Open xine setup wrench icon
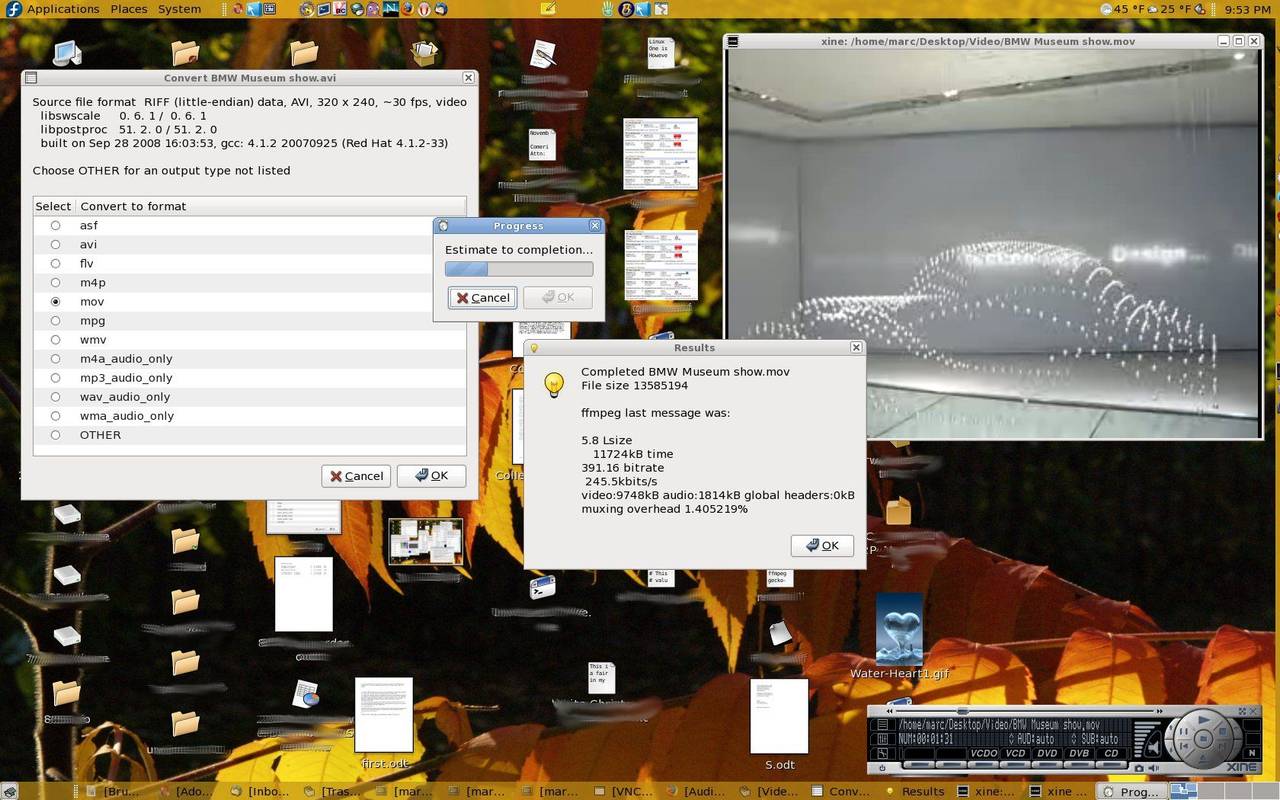Image resolution: width=1280 pixels, height=800 pixels. click(883, 753)
